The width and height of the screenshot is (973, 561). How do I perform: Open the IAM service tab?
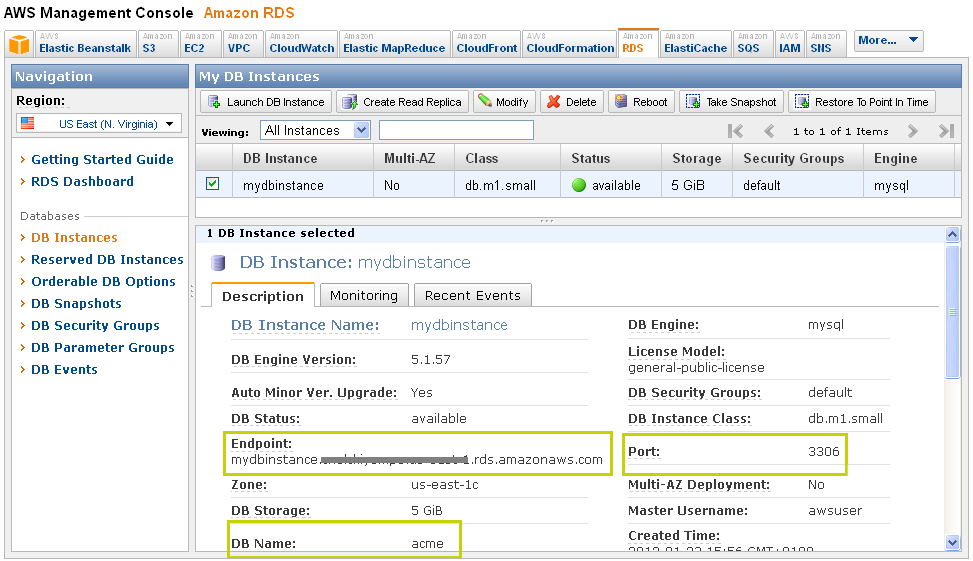tap(789, 43)
